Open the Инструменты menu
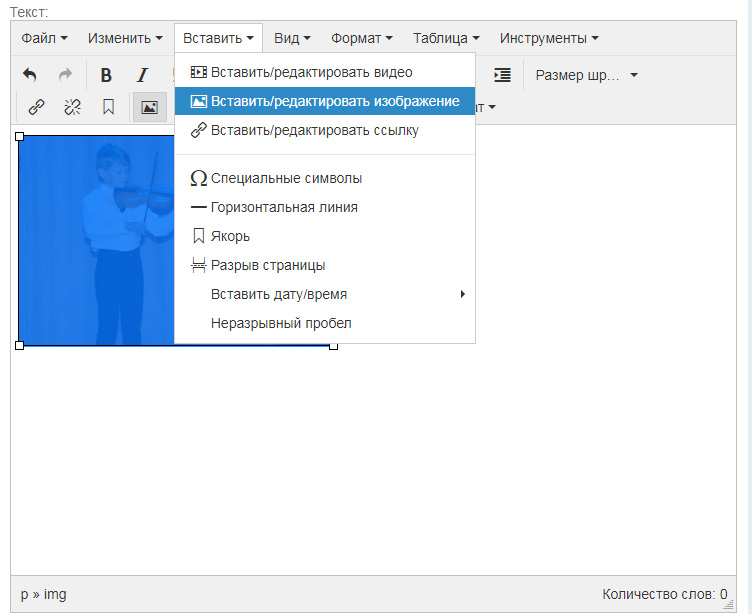Screen dimensions: 752x614 pyautogui.click(x=549, y=38)
